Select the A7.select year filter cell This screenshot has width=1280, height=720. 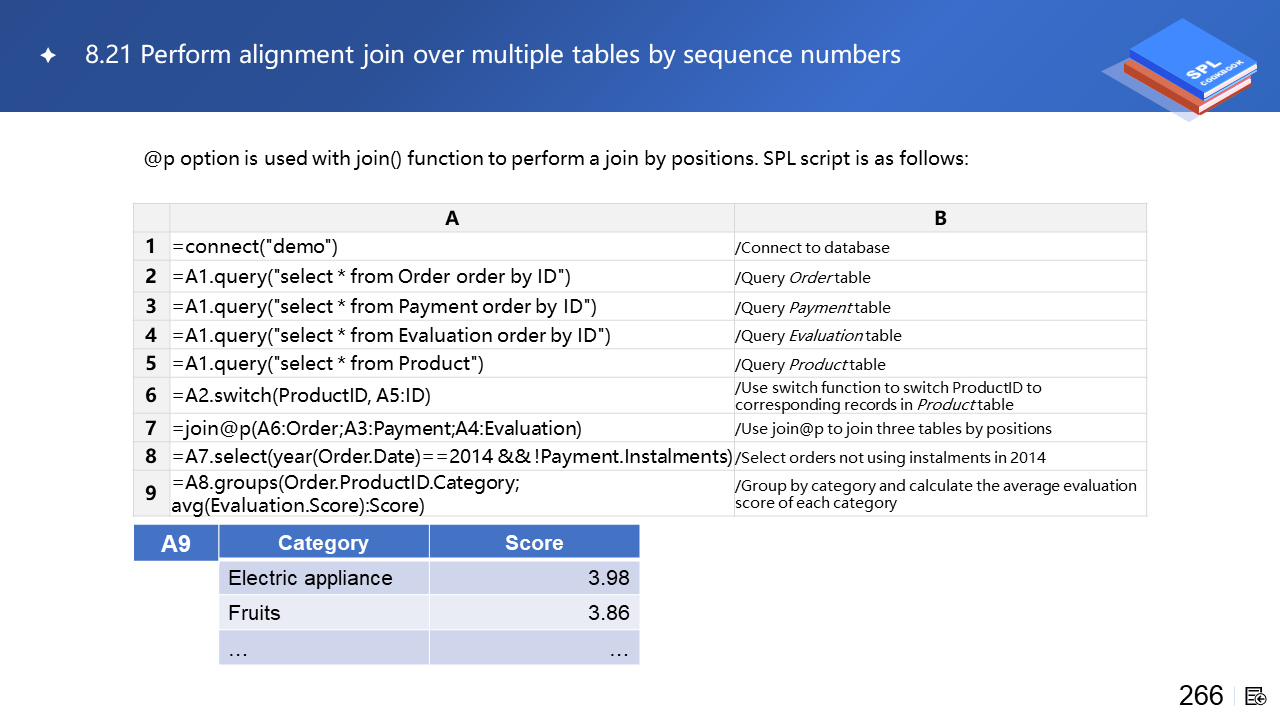pos(452,457)
